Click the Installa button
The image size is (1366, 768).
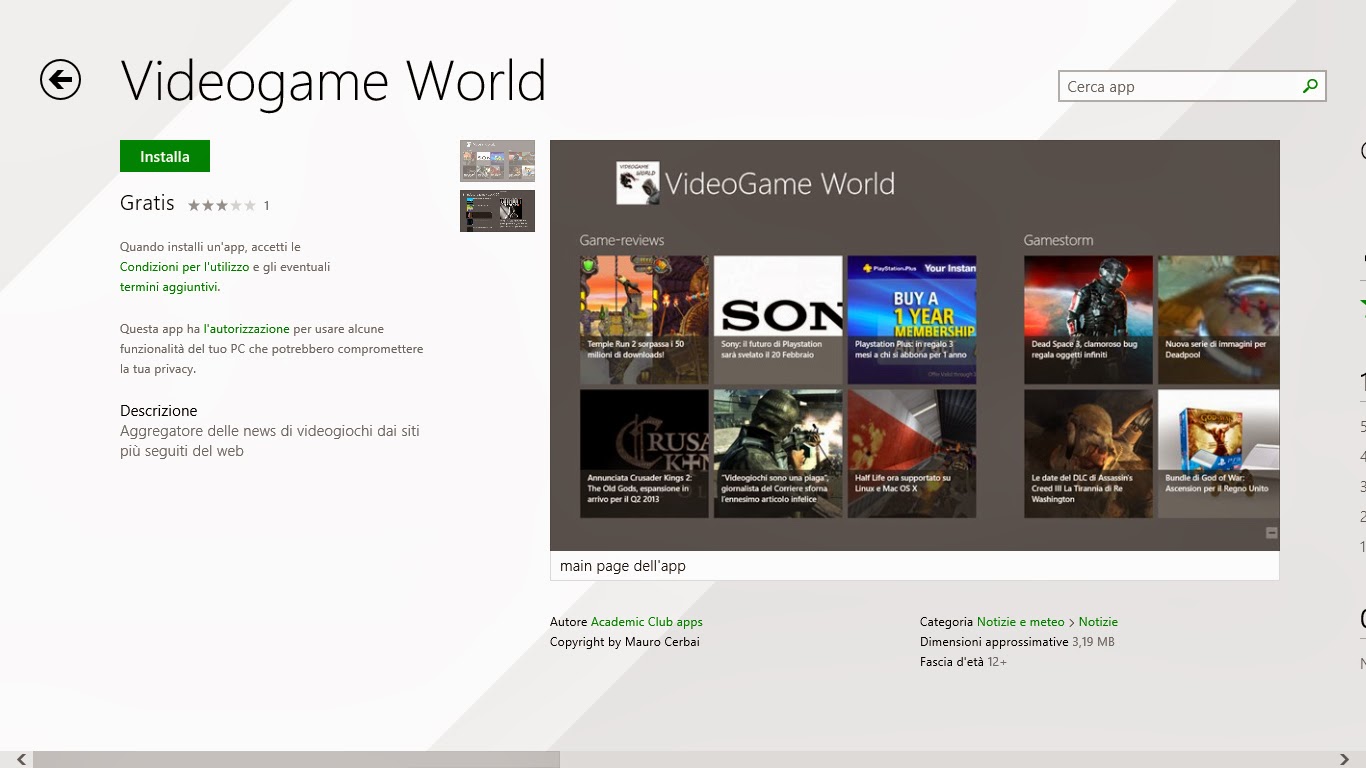coord(165,156)
